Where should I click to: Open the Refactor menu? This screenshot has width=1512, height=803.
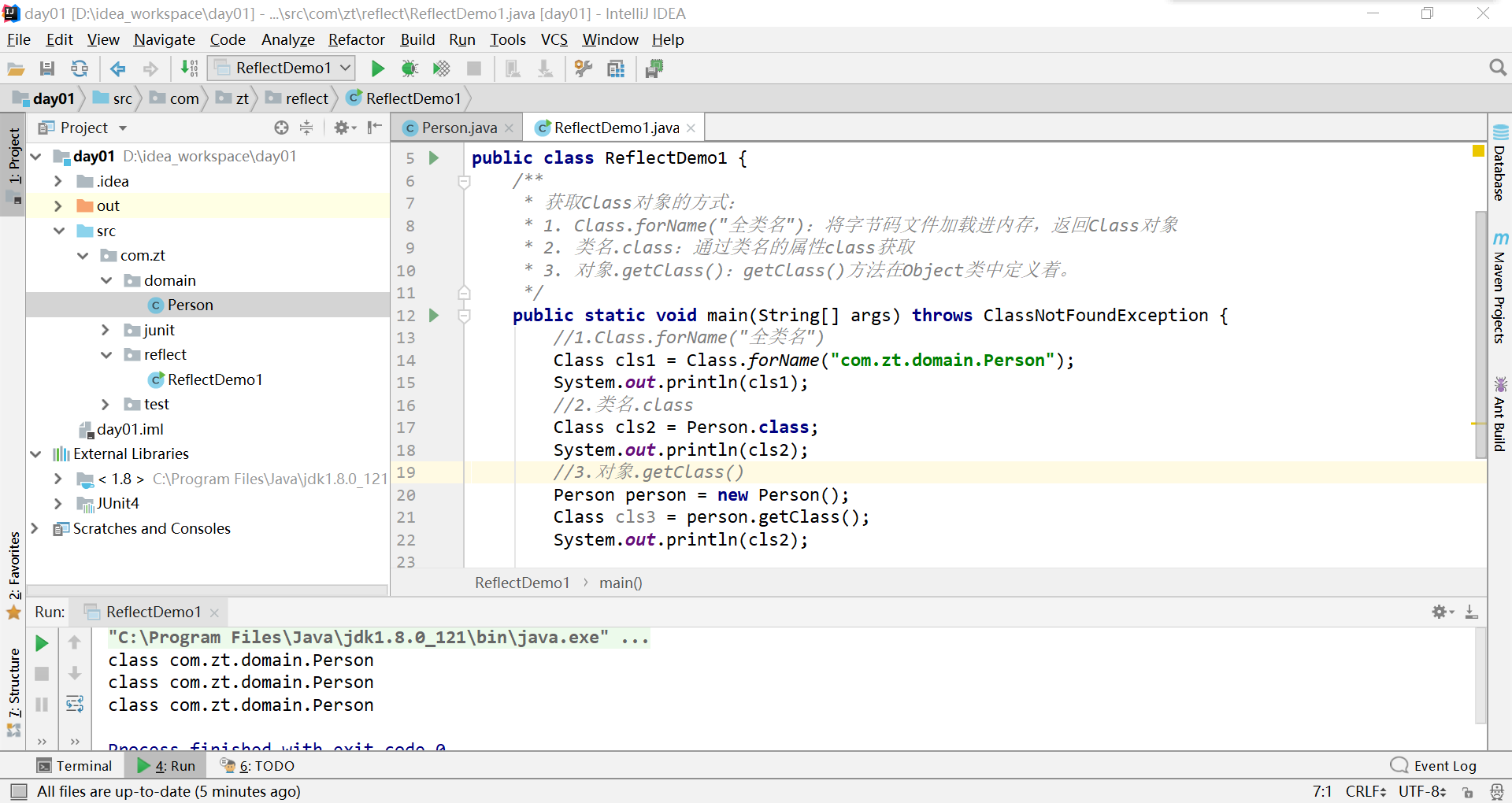356,39
